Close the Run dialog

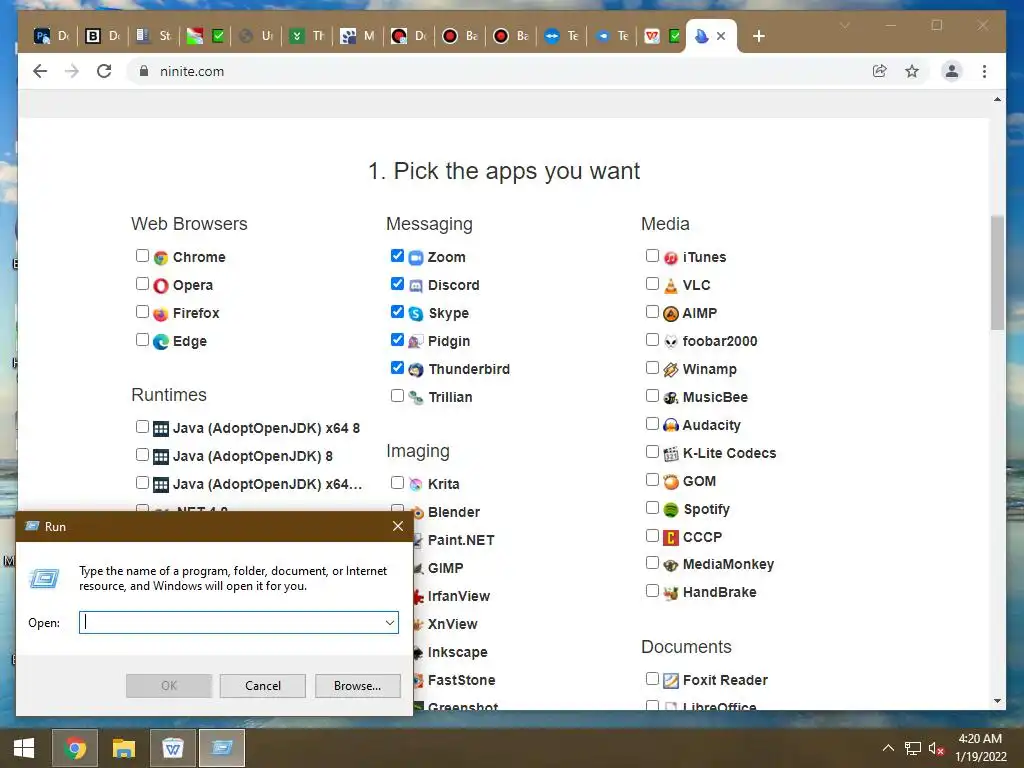(x=398, y=526)
